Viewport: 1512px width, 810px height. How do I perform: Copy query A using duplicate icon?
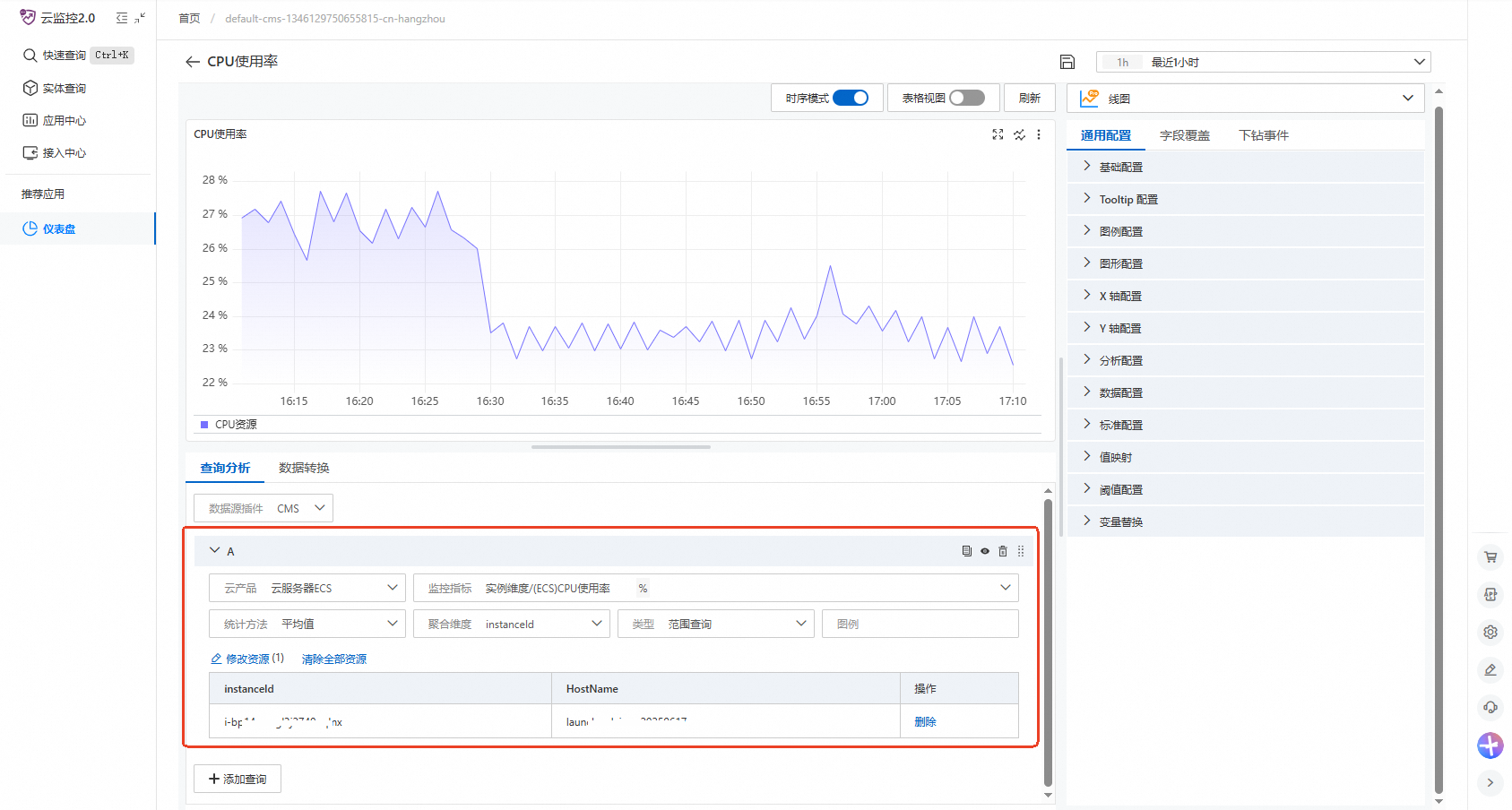tap(966, 551)
